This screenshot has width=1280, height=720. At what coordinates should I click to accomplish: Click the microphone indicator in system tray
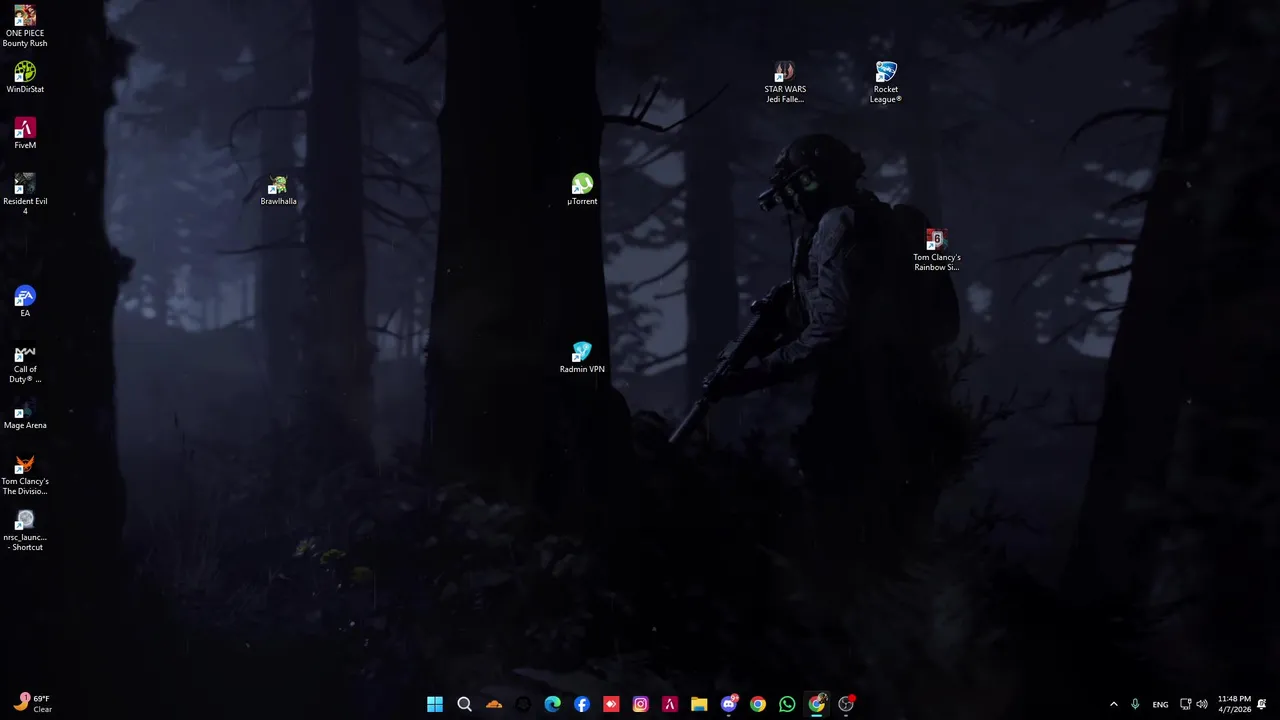1135,704
